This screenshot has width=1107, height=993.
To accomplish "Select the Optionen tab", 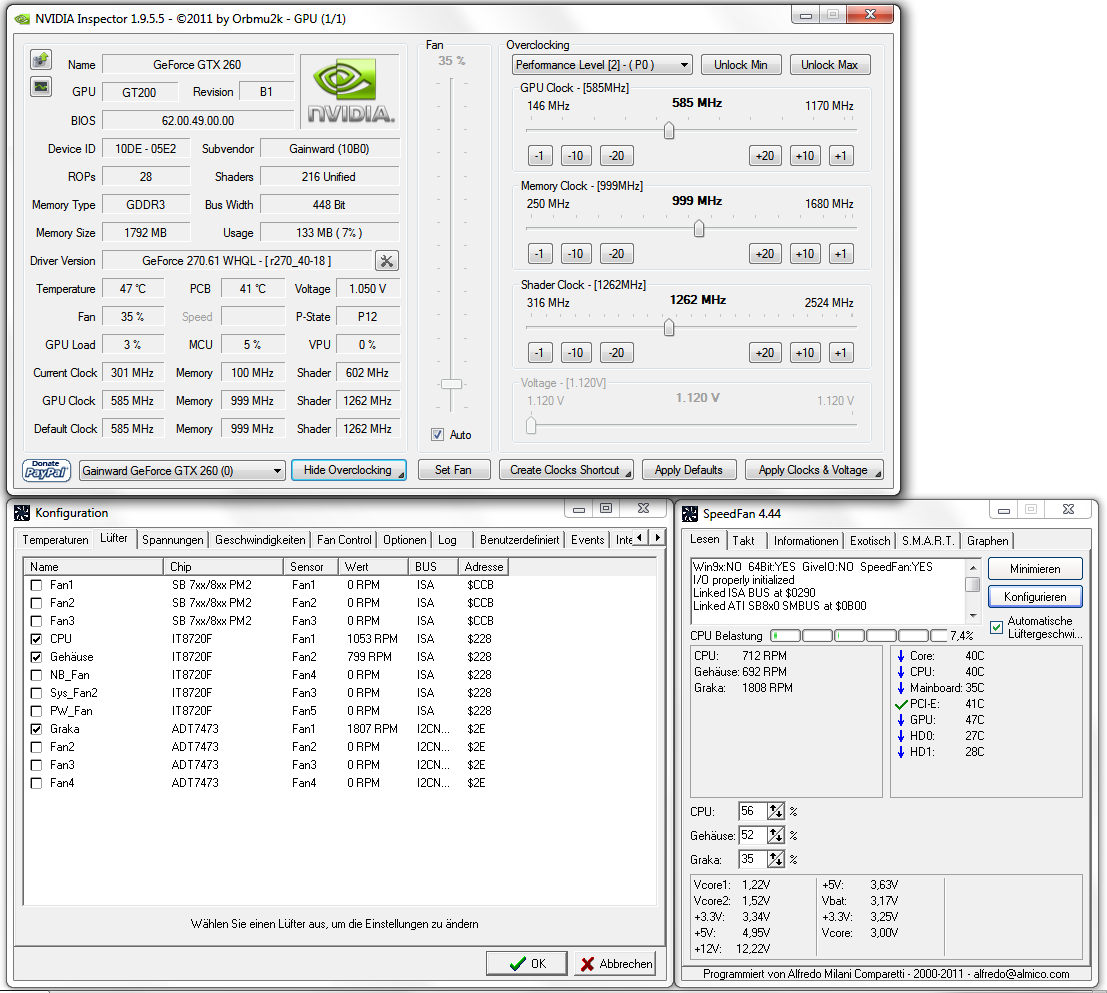I will pos(405,540).
